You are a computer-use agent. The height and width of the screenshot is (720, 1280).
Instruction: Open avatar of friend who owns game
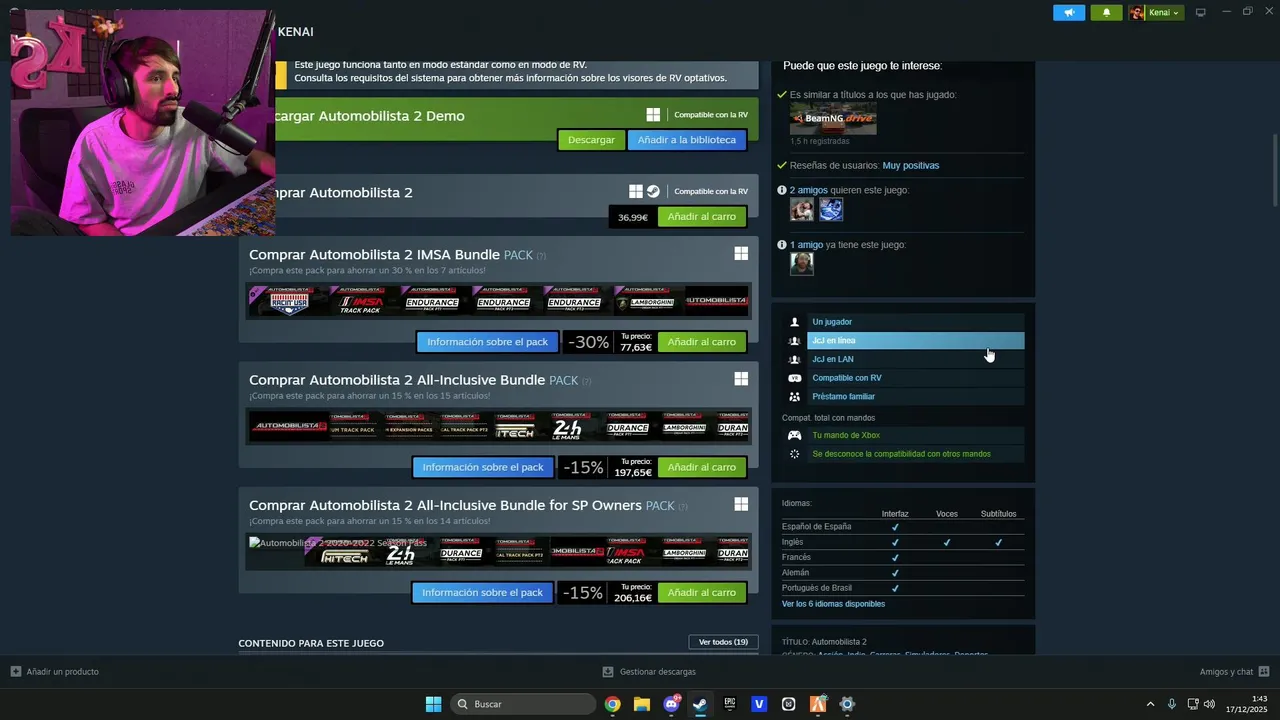[x=802, y=263]
